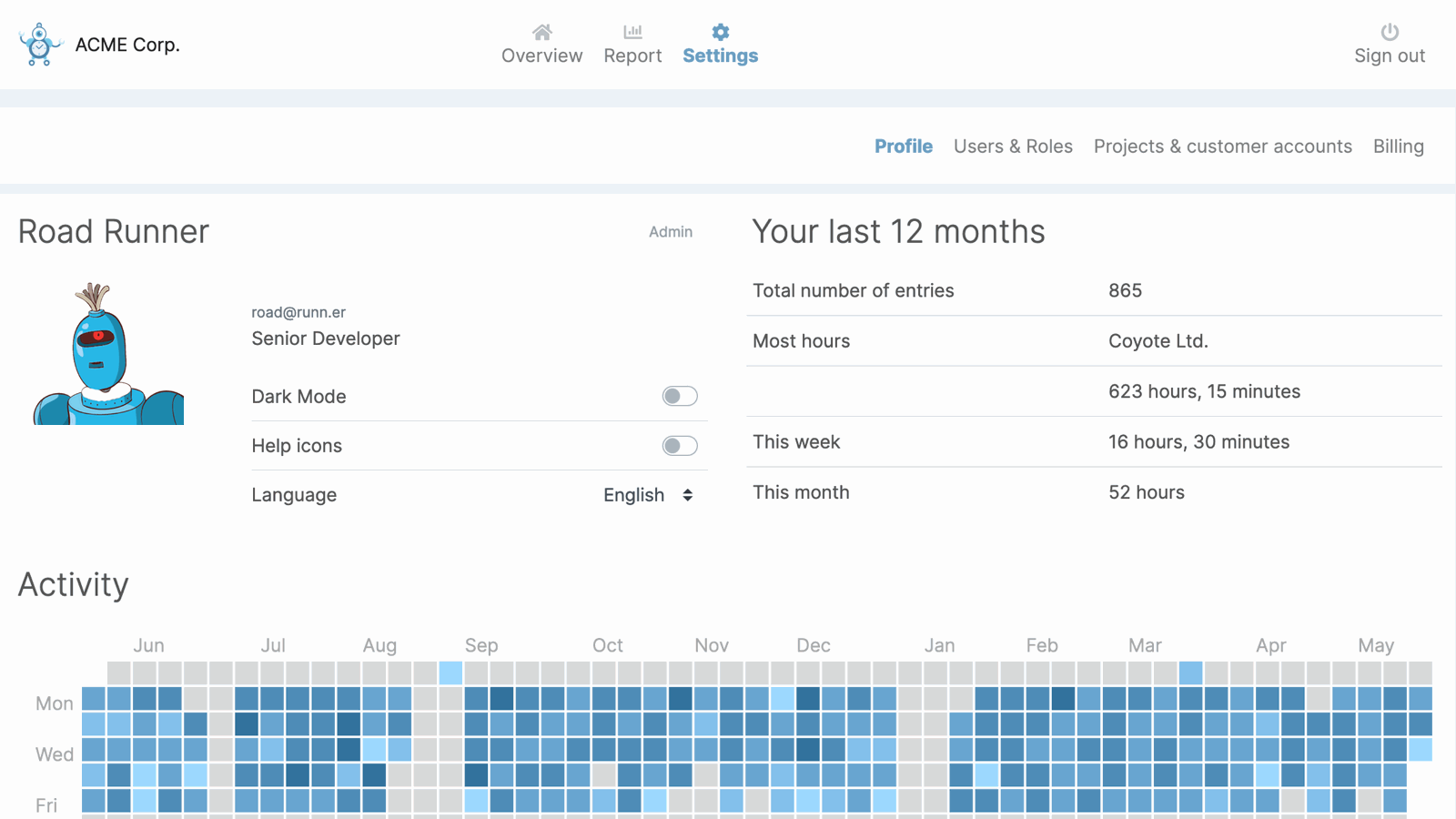Click the ACME Corp. robot logo

40,45
